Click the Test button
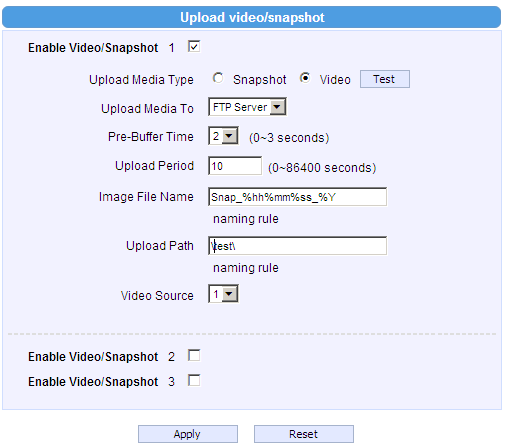The image size is (506, 446). coord(385,79)
